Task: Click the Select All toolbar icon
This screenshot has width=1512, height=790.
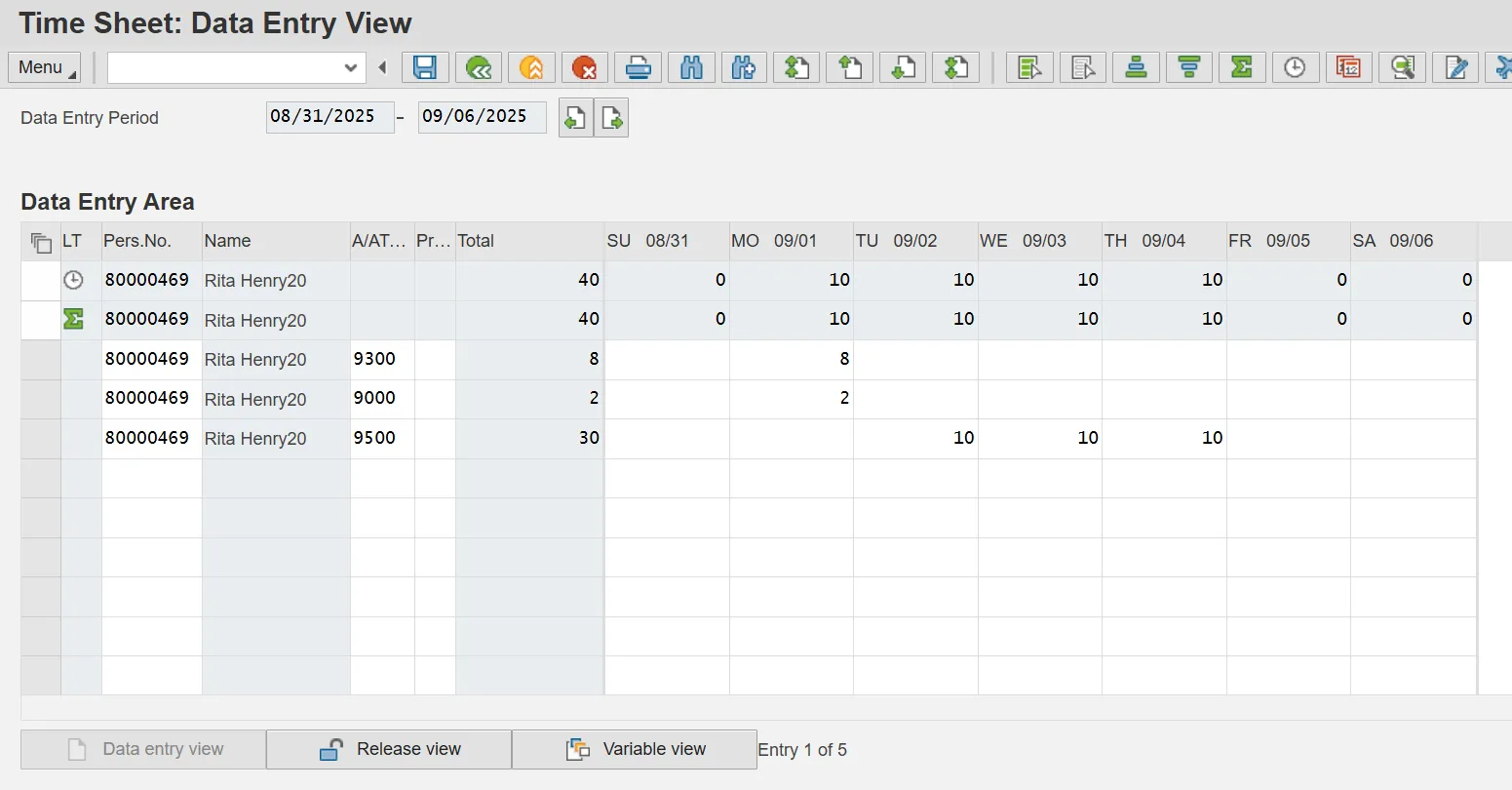Action: pos(1029,67)
